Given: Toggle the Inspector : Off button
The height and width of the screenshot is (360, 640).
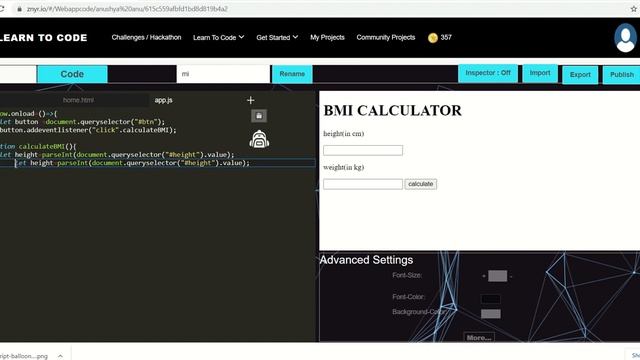Looking at the screenshot, I should point(488,73).
